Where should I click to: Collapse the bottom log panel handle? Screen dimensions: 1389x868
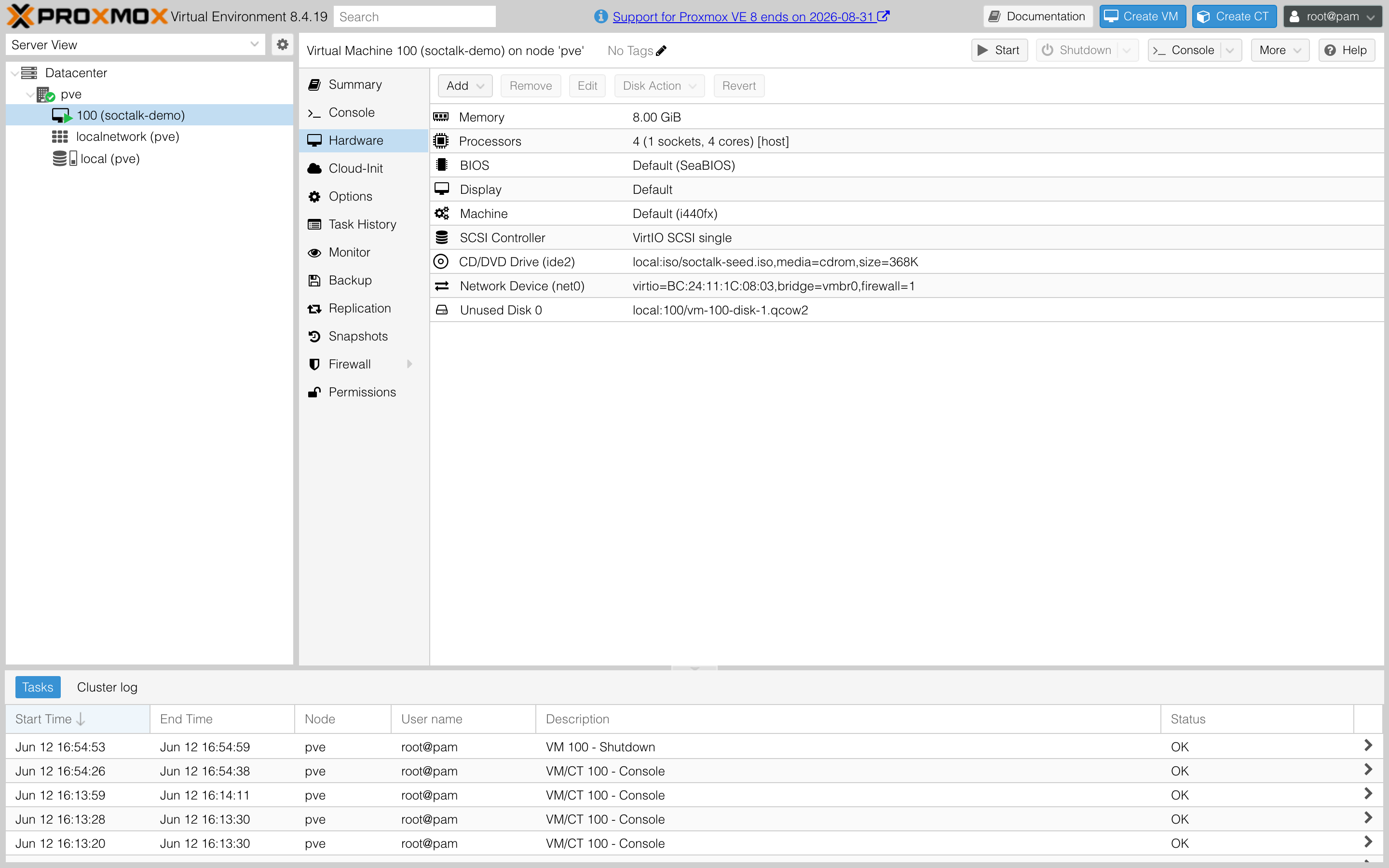(x=694, y=668)
